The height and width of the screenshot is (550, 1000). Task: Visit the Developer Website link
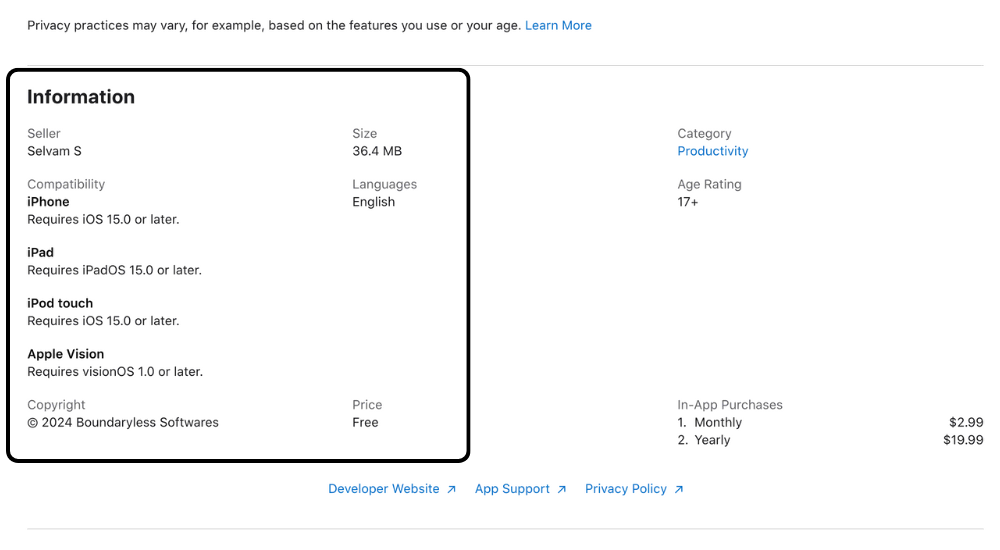[384, 489]
